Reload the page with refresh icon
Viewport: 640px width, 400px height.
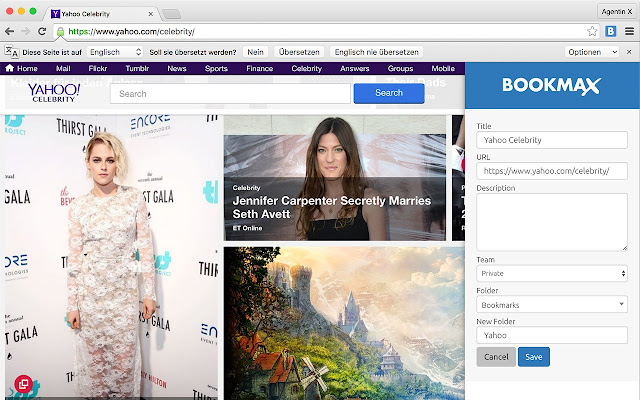[x=42, y=31]
